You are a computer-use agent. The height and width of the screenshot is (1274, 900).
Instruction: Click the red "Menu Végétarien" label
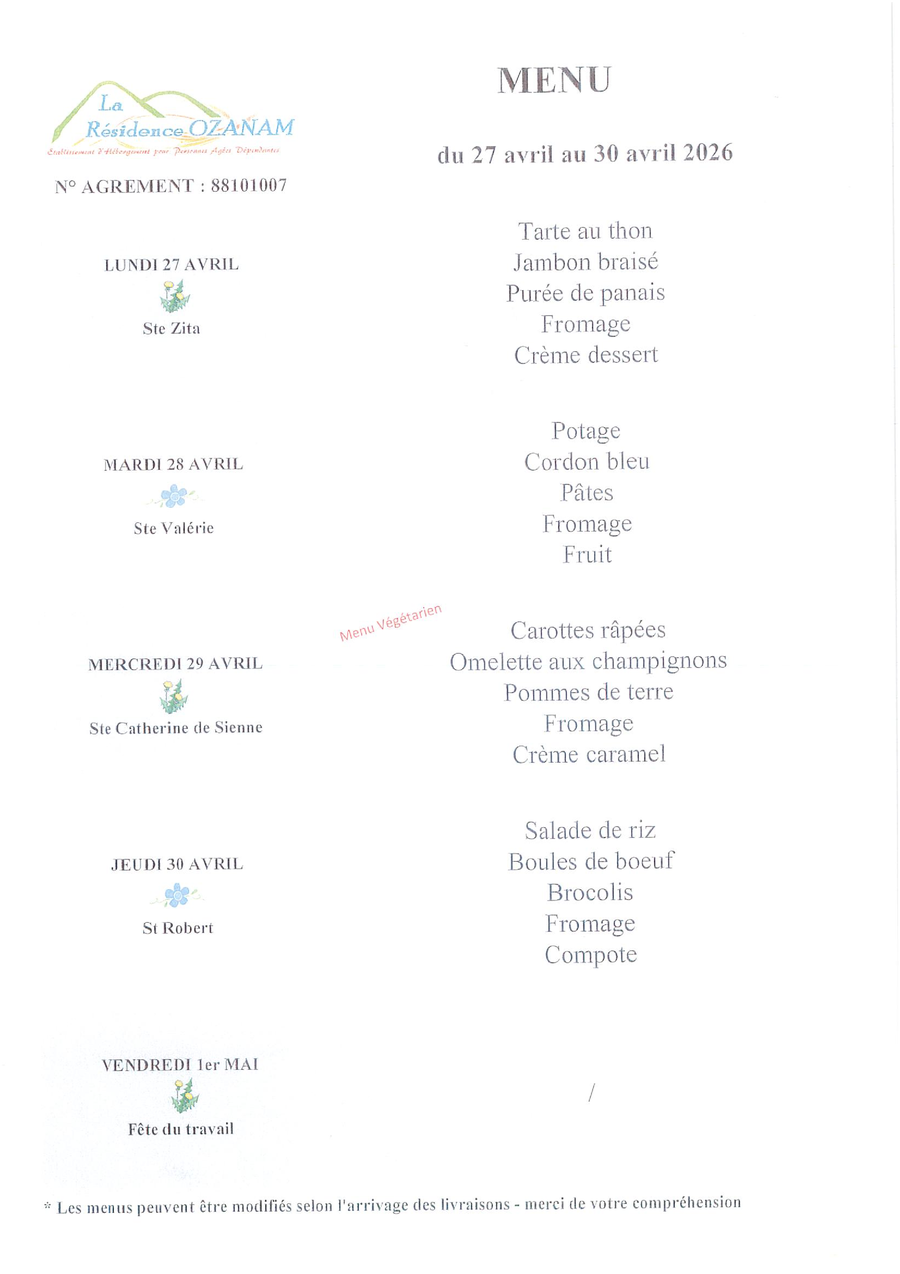click(390, 623)
